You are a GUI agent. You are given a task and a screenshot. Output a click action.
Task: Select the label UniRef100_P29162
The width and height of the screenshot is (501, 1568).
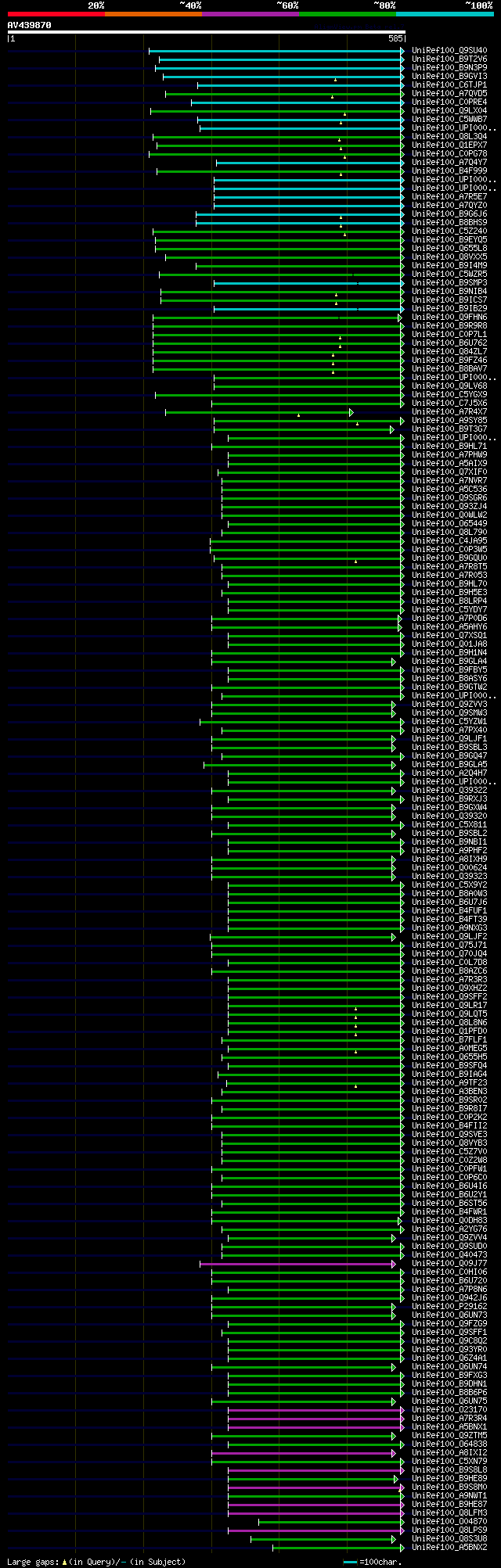pos(449,1306)
